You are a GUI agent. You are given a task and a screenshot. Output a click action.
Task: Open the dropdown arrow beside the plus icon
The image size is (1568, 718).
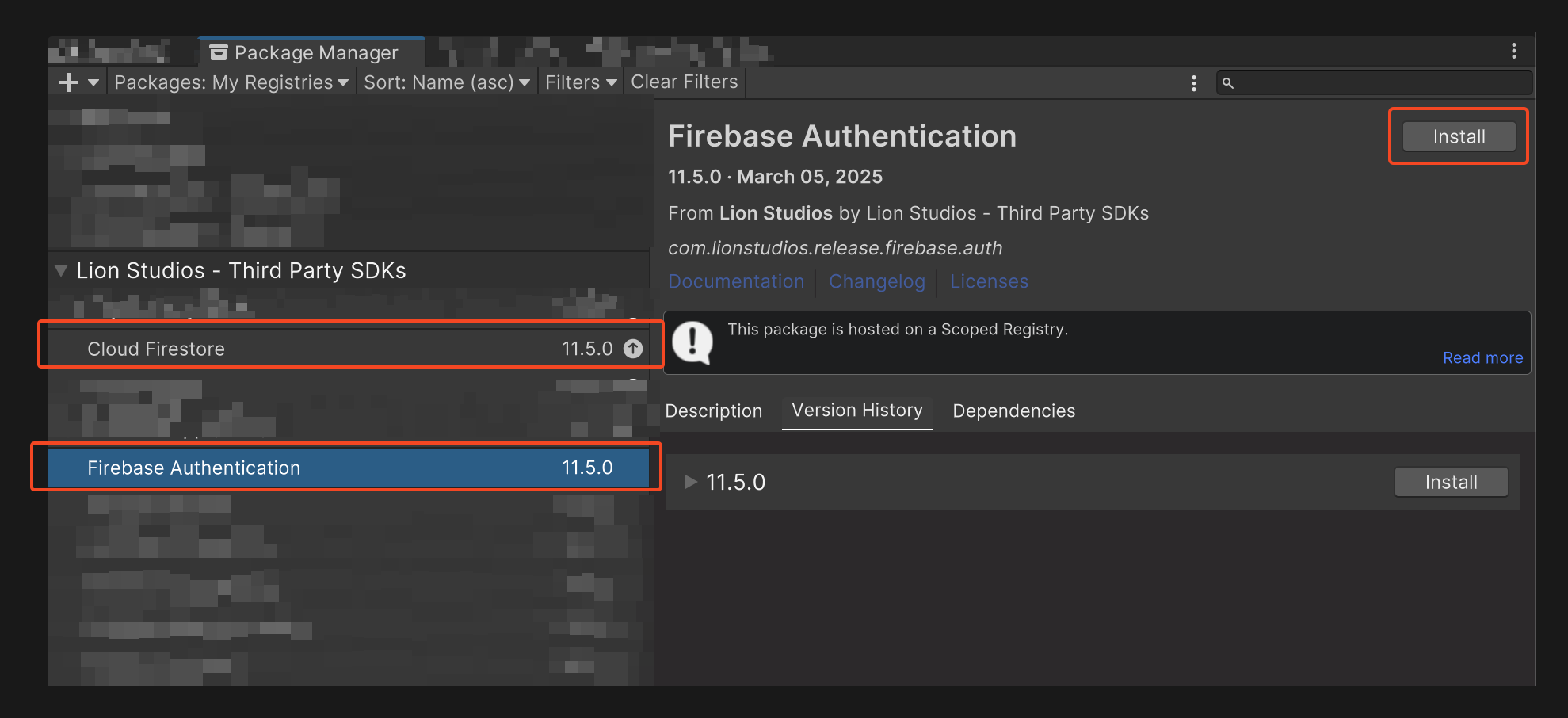click(x=93, y=82)
